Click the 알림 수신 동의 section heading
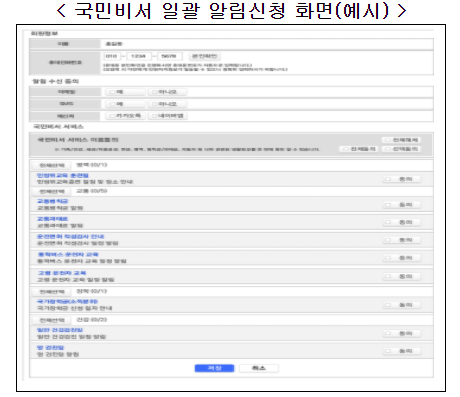The height and width of the screenshot is (397, 460). [56, 81]
